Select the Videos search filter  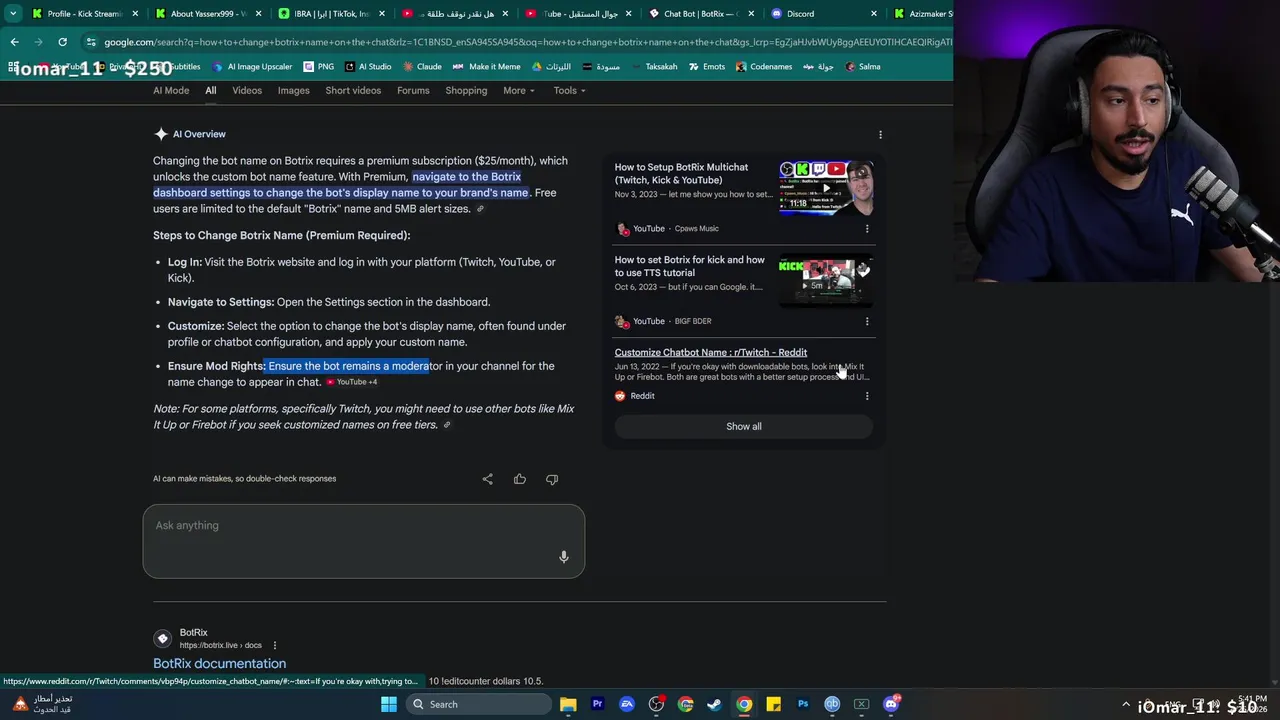(x=247, y=90)
